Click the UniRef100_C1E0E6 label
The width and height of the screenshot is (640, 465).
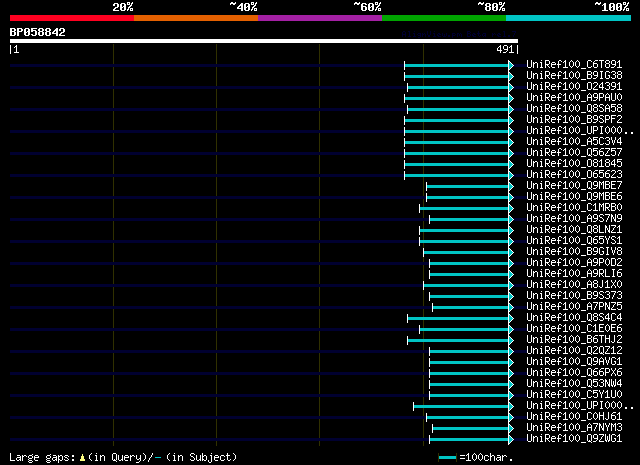pyautogui.click(x=574, y=329)
